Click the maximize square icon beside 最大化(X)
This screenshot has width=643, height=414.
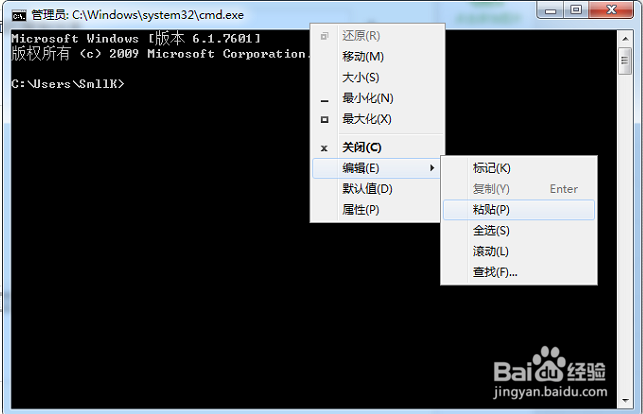click(324, 120)
